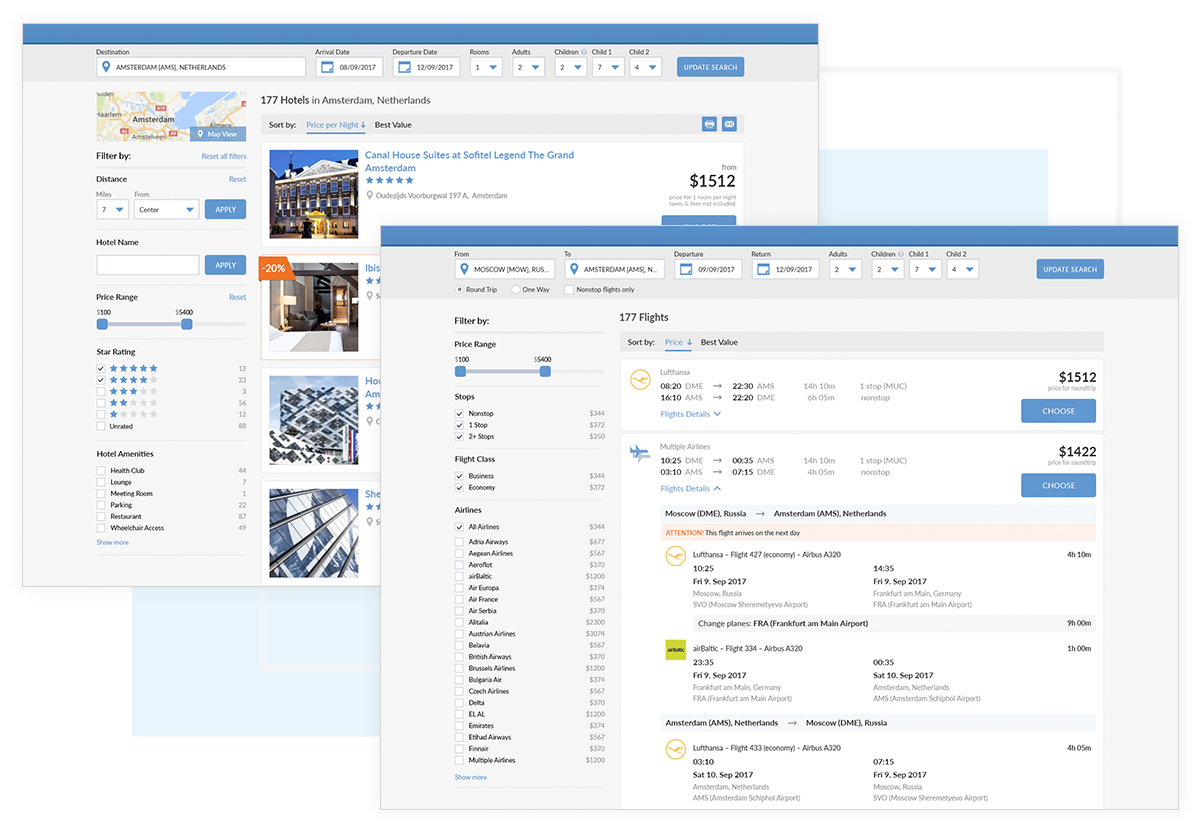Image resolution: width=1200 pixels, height=833 pixels.
Task: Click Canal House Suites hotel photo
Action: tap(314, 194)
